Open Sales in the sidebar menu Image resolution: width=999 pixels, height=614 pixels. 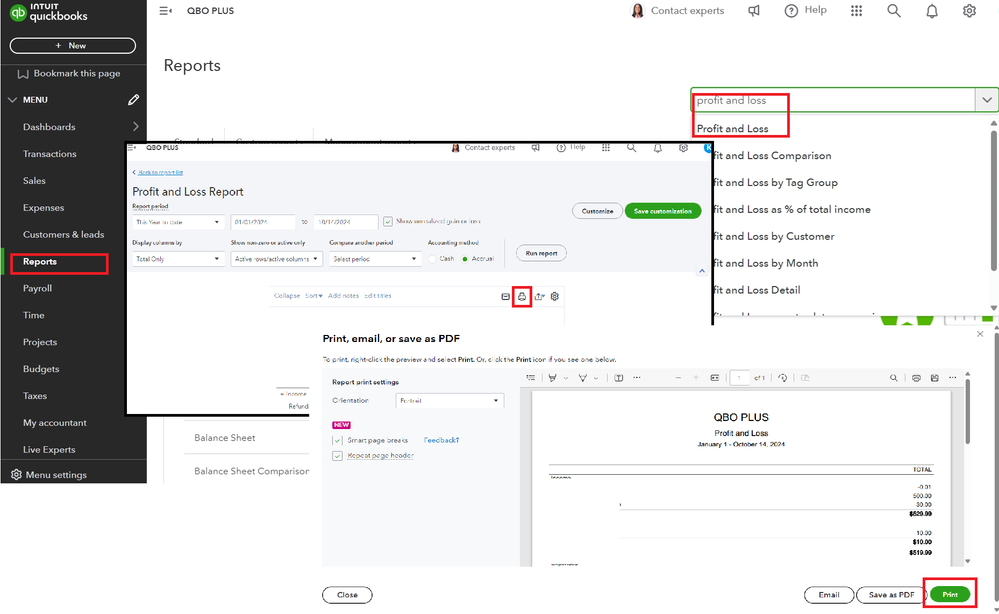(34, 181)
